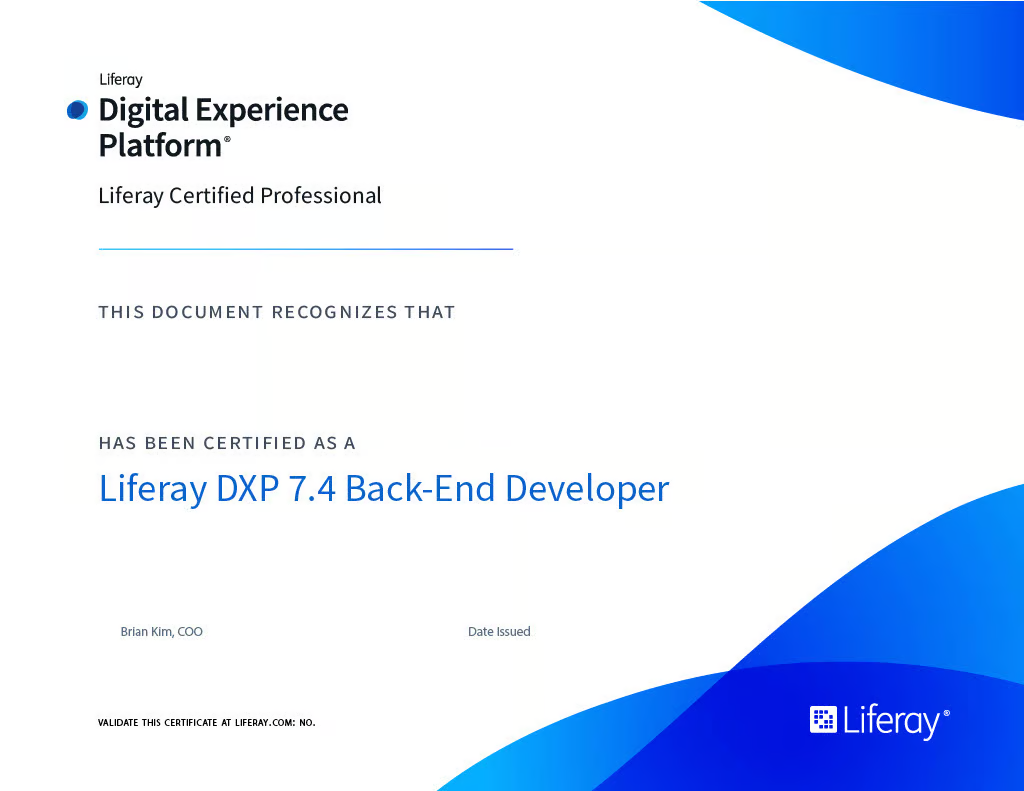This screenshot has width=1024, height=791.
Task: Click the blue circle logo beside Digital Experience
Action: (x=77, y=110)
